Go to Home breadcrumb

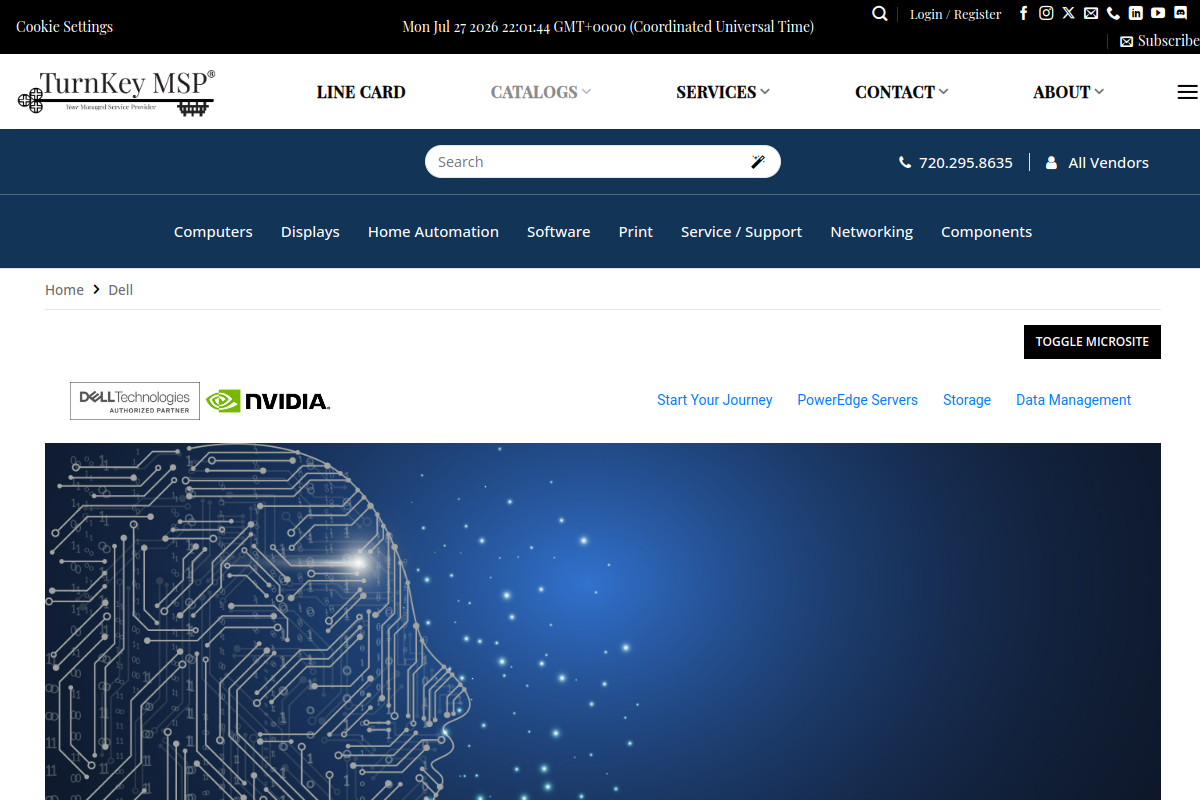pos(64,290)
